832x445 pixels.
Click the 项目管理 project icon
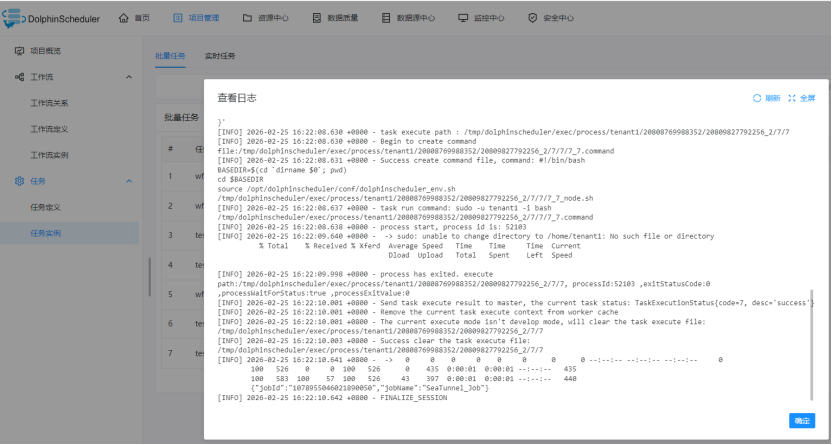click(x=178, y=18)
